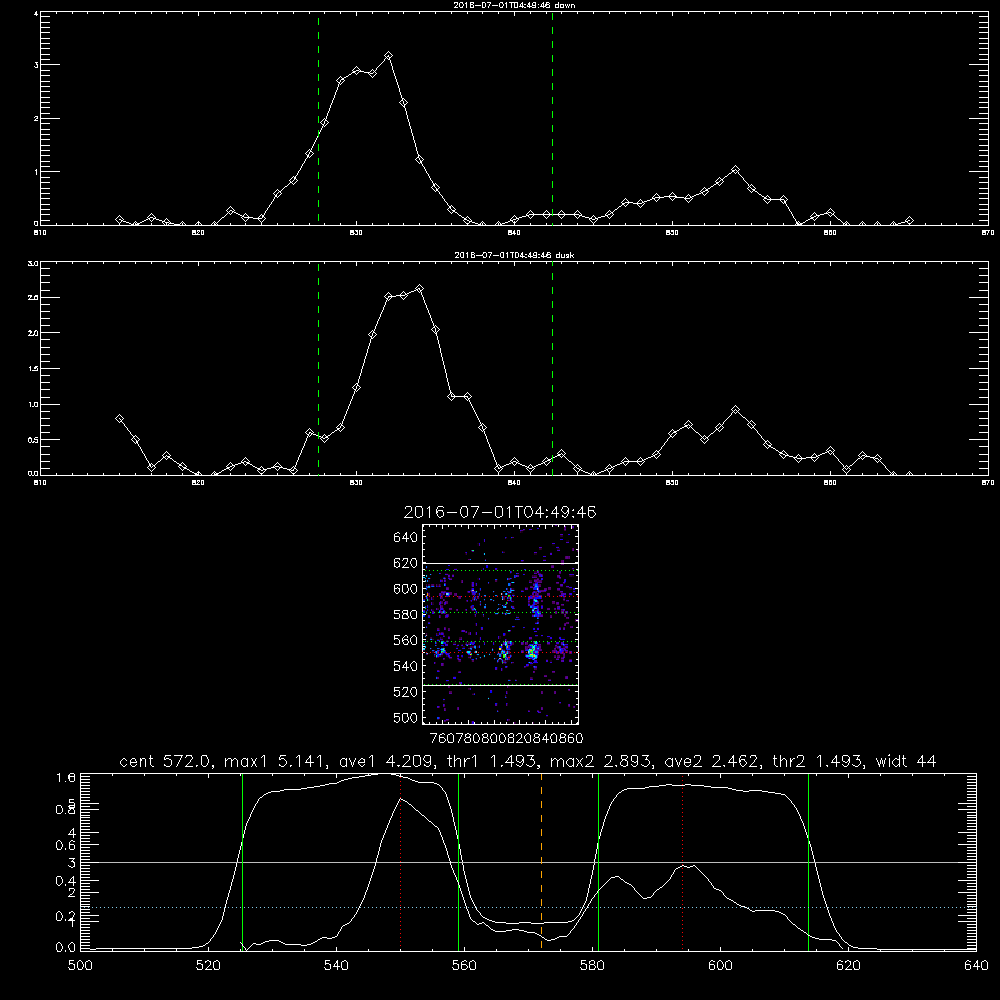
Task: Click the dawn plot y-axis label 3
Action: 36,65
